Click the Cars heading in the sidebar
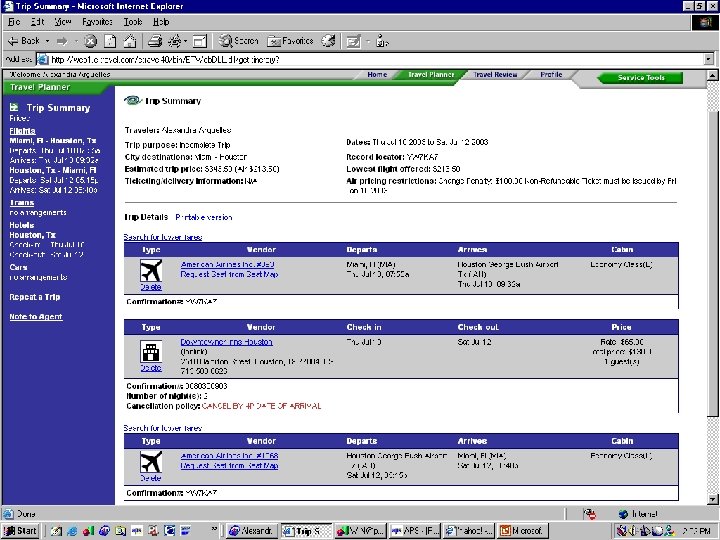 pos(18,267)
